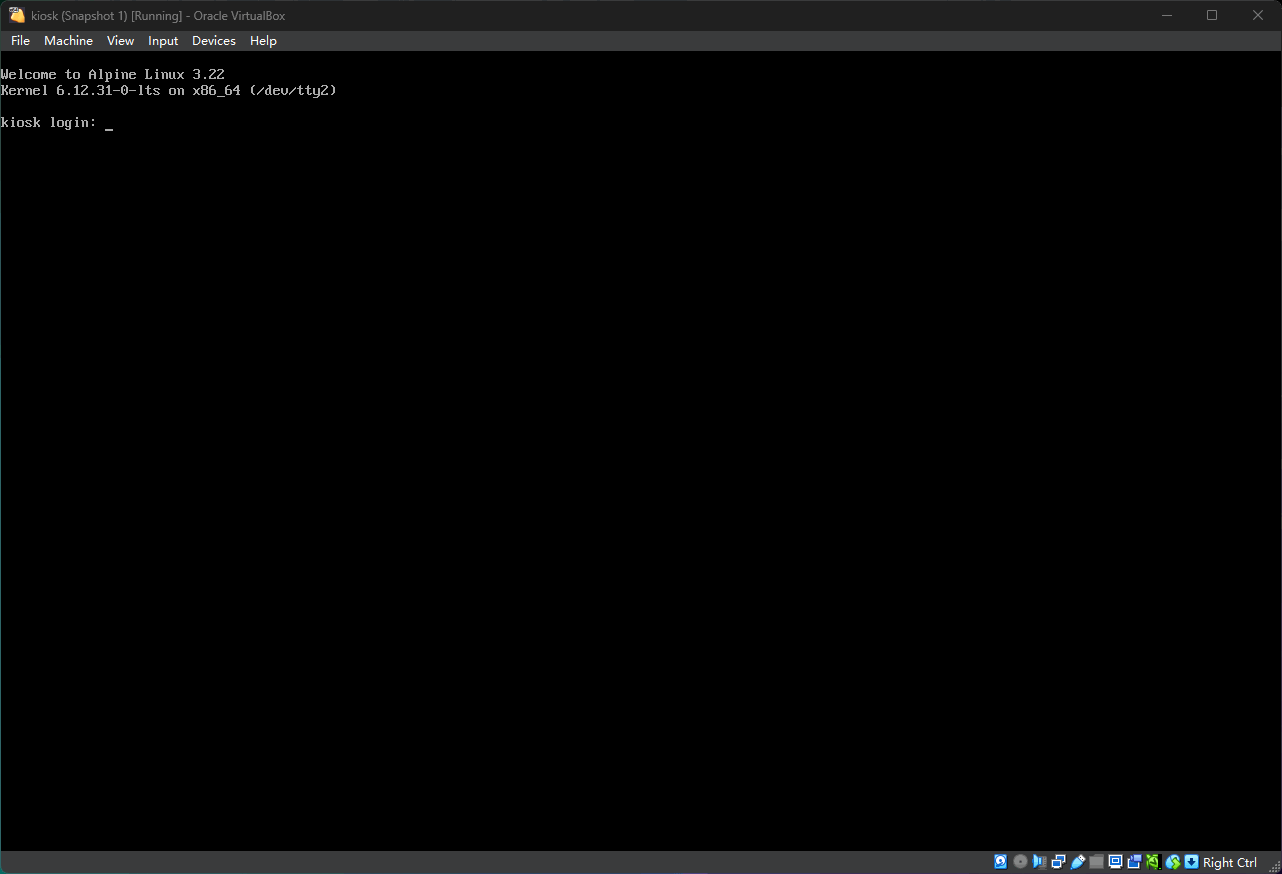Close the VirtualBox kiosk window
1282x874 pixels.
1258,15
